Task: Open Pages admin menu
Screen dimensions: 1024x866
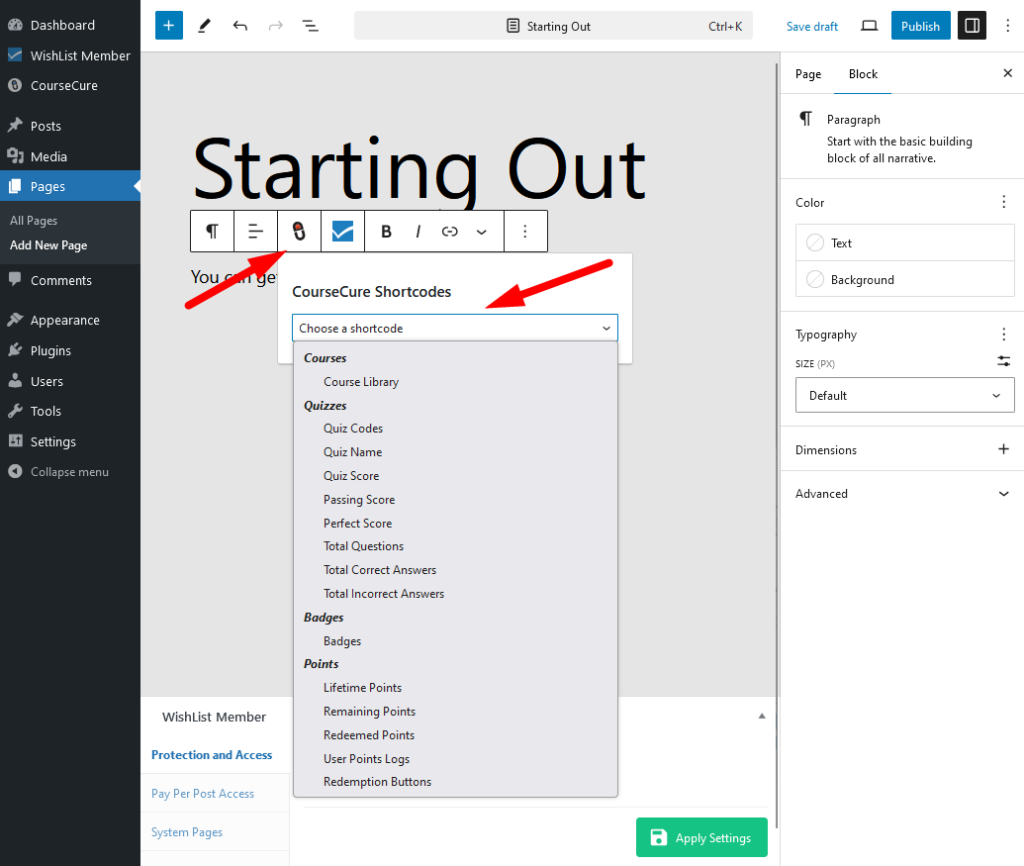Action: point(70,186)
